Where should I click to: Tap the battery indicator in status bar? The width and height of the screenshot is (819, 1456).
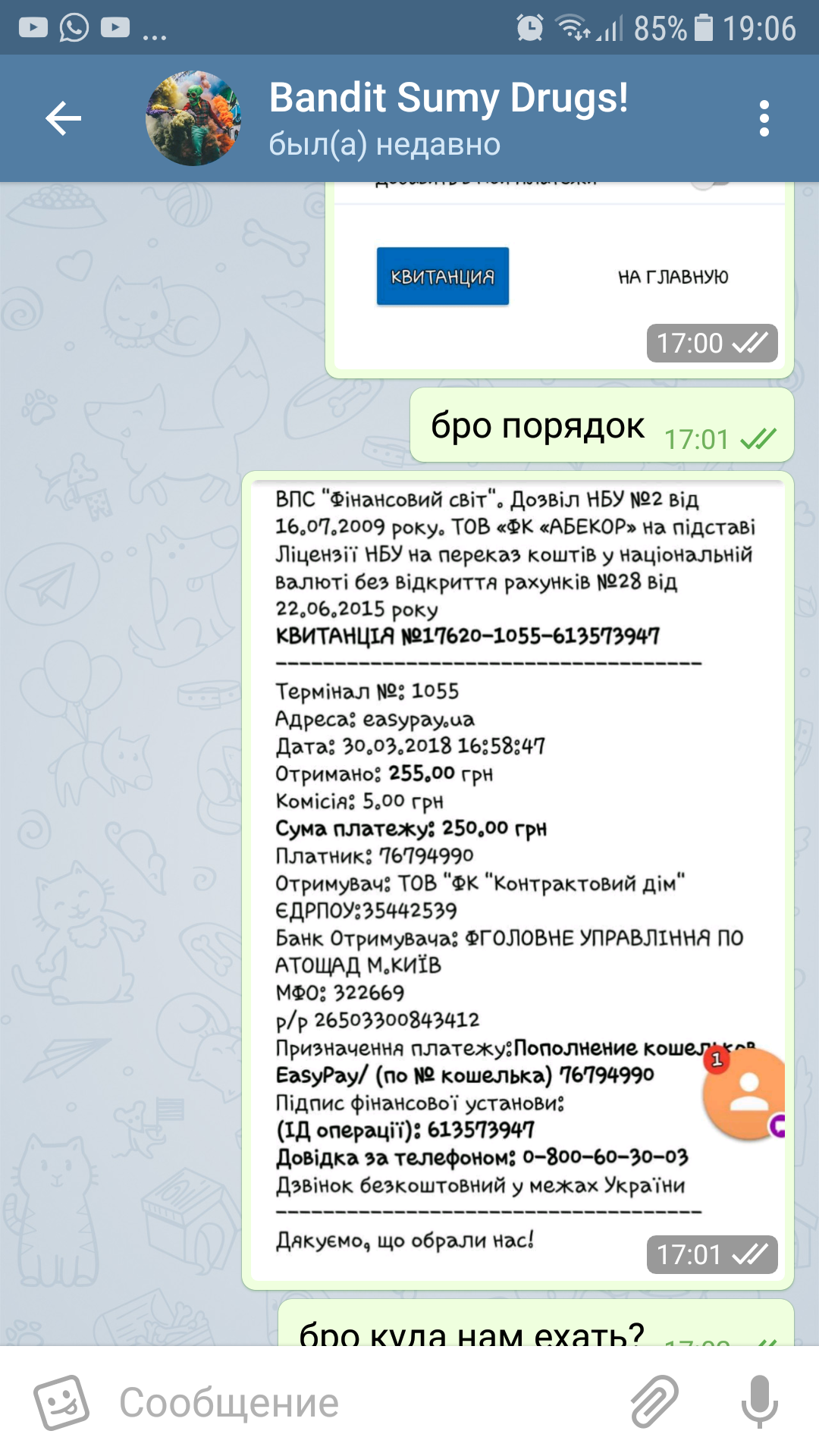point(704,28)
